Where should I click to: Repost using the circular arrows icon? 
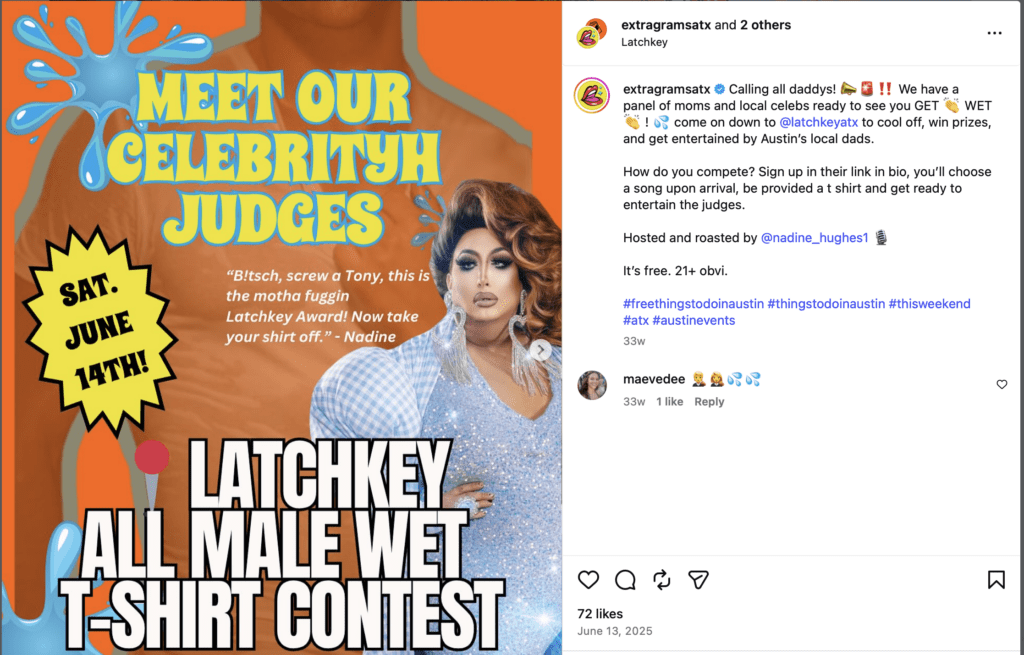(x=662, y=579)
